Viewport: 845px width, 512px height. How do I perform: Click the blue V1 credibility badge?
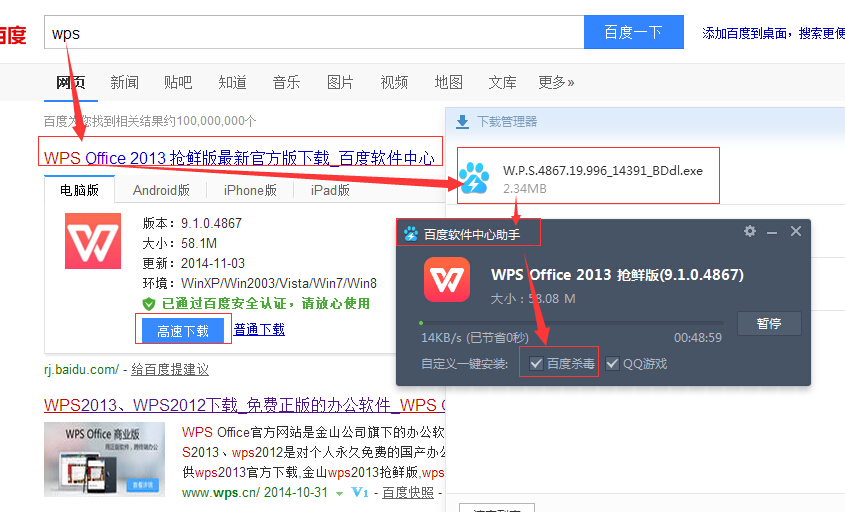point(360,493)
